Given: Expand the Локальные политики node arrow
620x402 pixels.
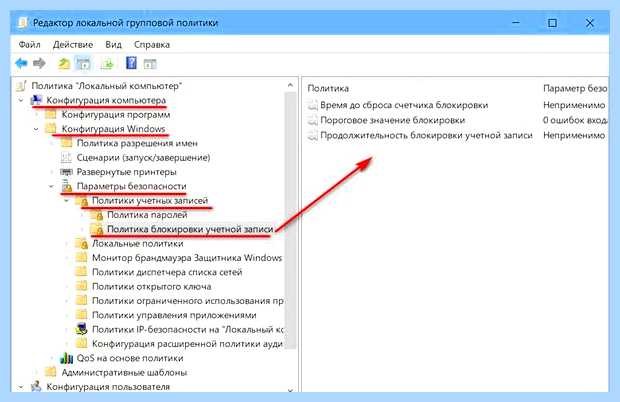Looking at the screenshot, I should pyautogui.click(x=66, y=243).
